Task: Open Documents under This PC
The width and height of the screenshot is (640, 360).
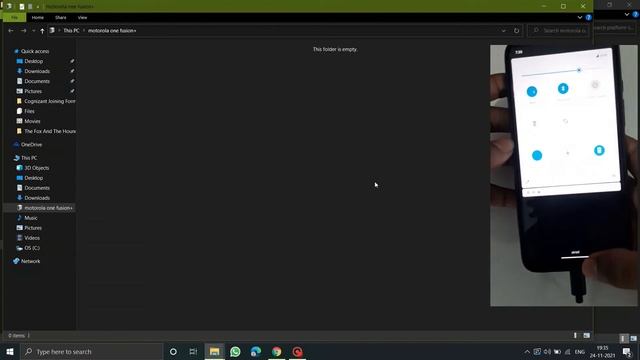Action: click(x=37, y=188)
